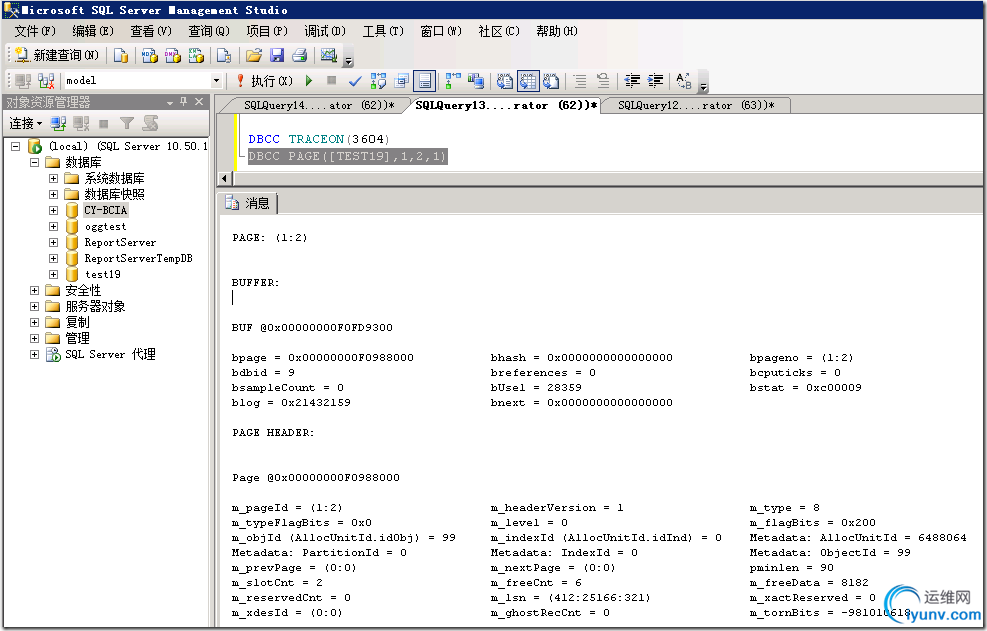The height and width of the screenshot is (631, 987).
Task: Select the test19 database
Action: 103,275
